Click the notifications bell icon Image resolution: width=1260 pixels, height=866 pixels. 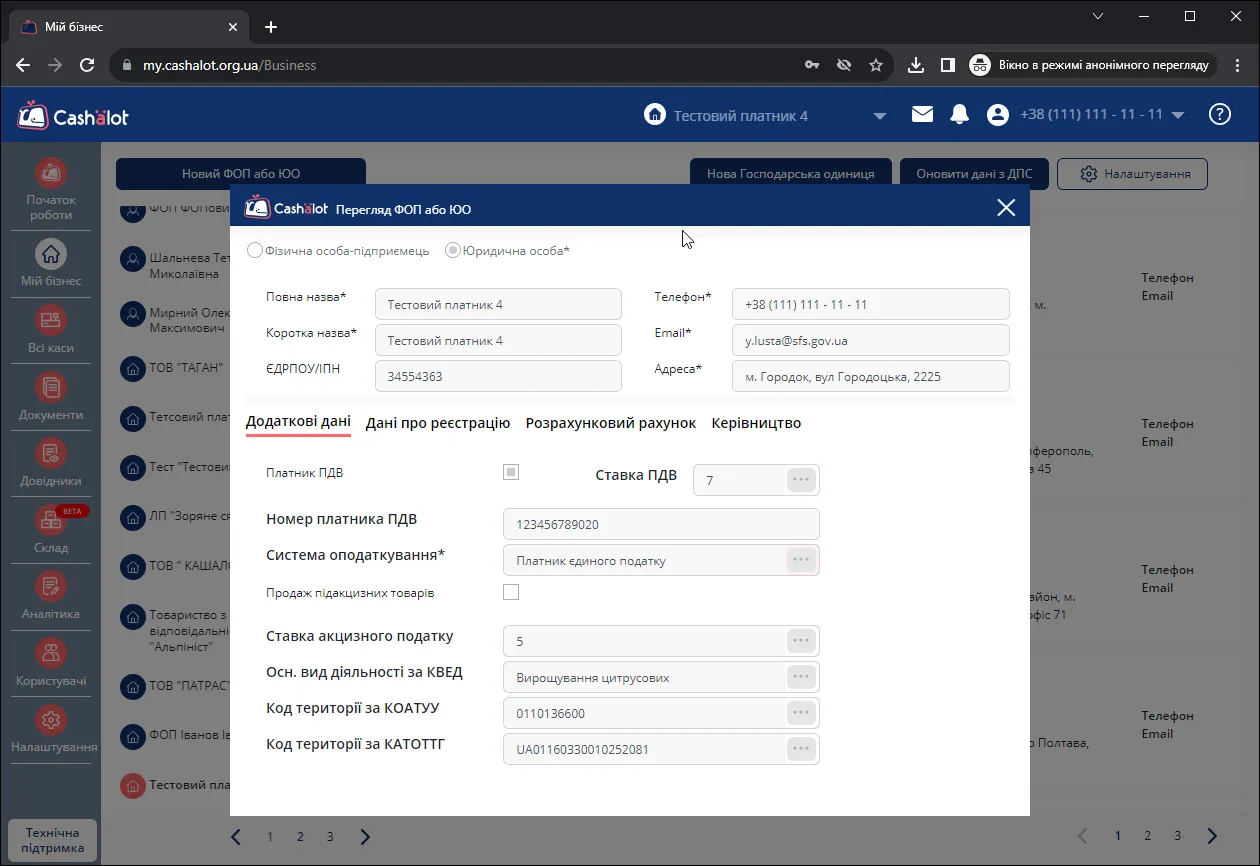[x=959, y=115]
